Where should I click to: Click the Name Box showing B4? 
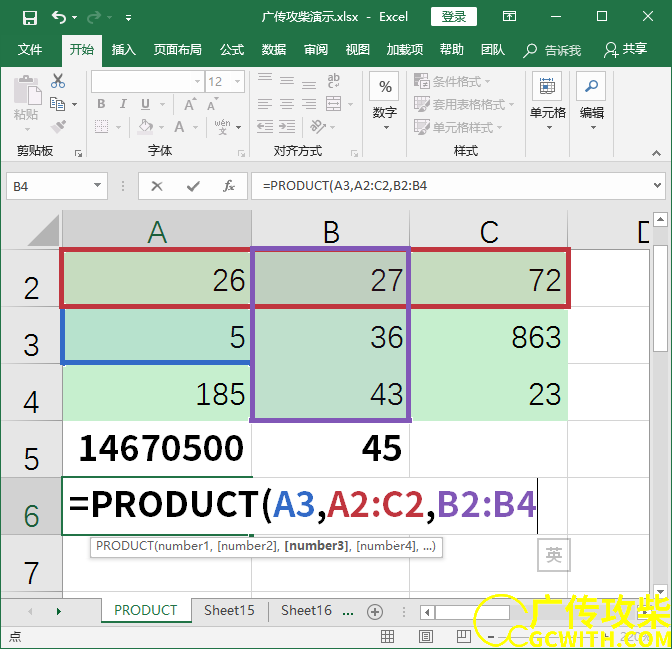(x=57, y=186)
